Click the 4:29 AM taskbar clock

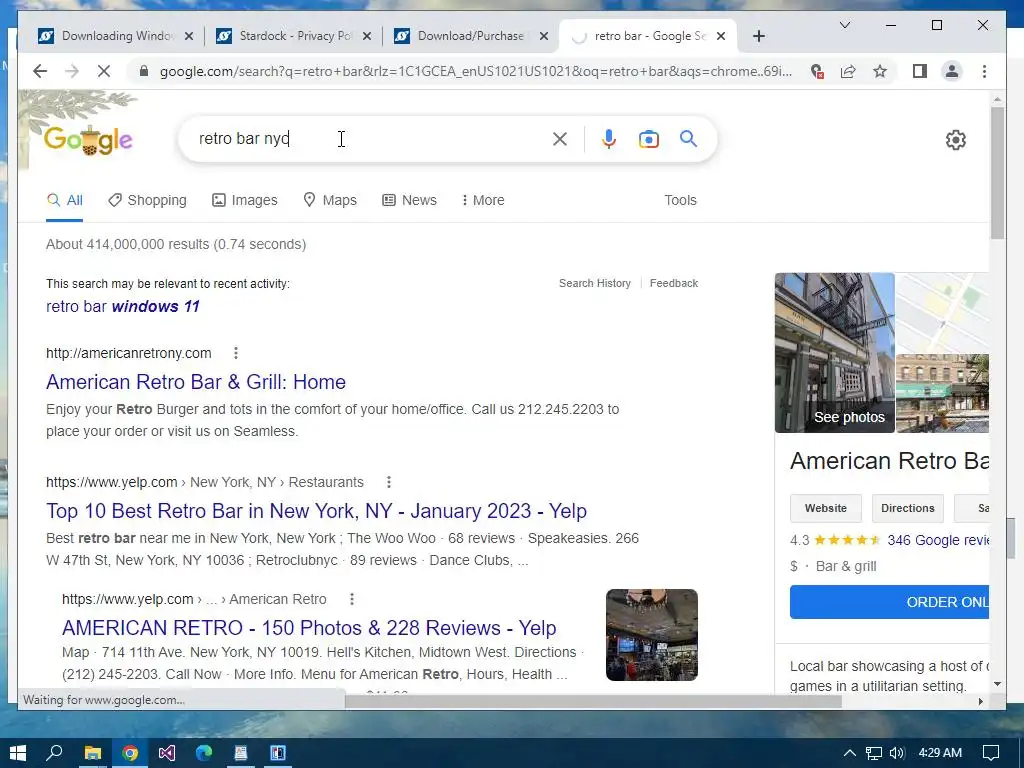[x=940, y=753]
